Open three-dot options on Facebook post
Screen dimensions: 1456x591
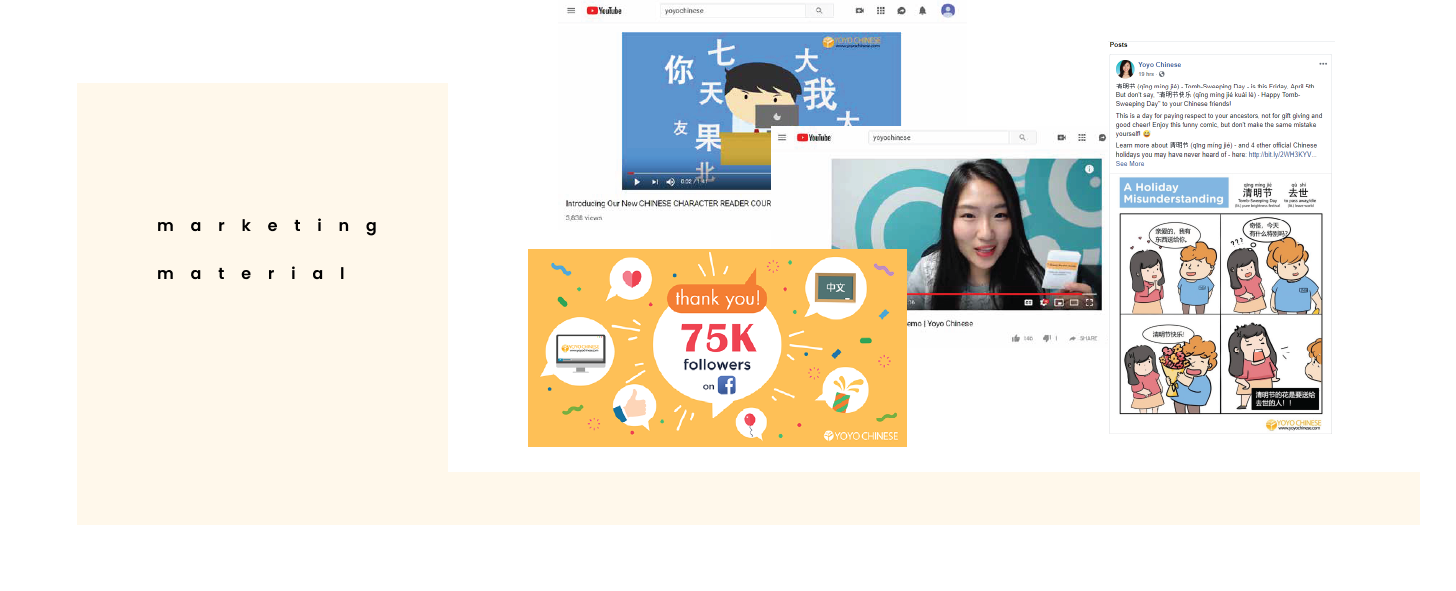click(x=1323, y=64)
